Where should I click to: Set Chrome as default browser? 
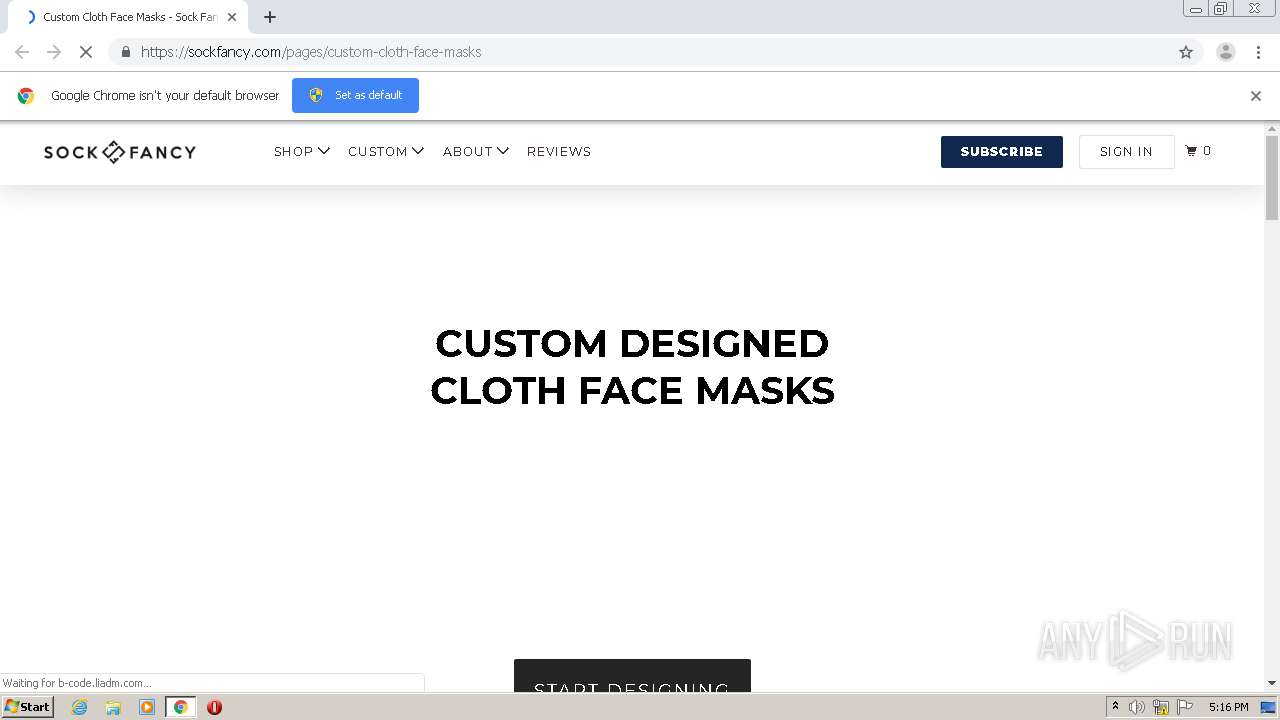click(x=355, y=96)
